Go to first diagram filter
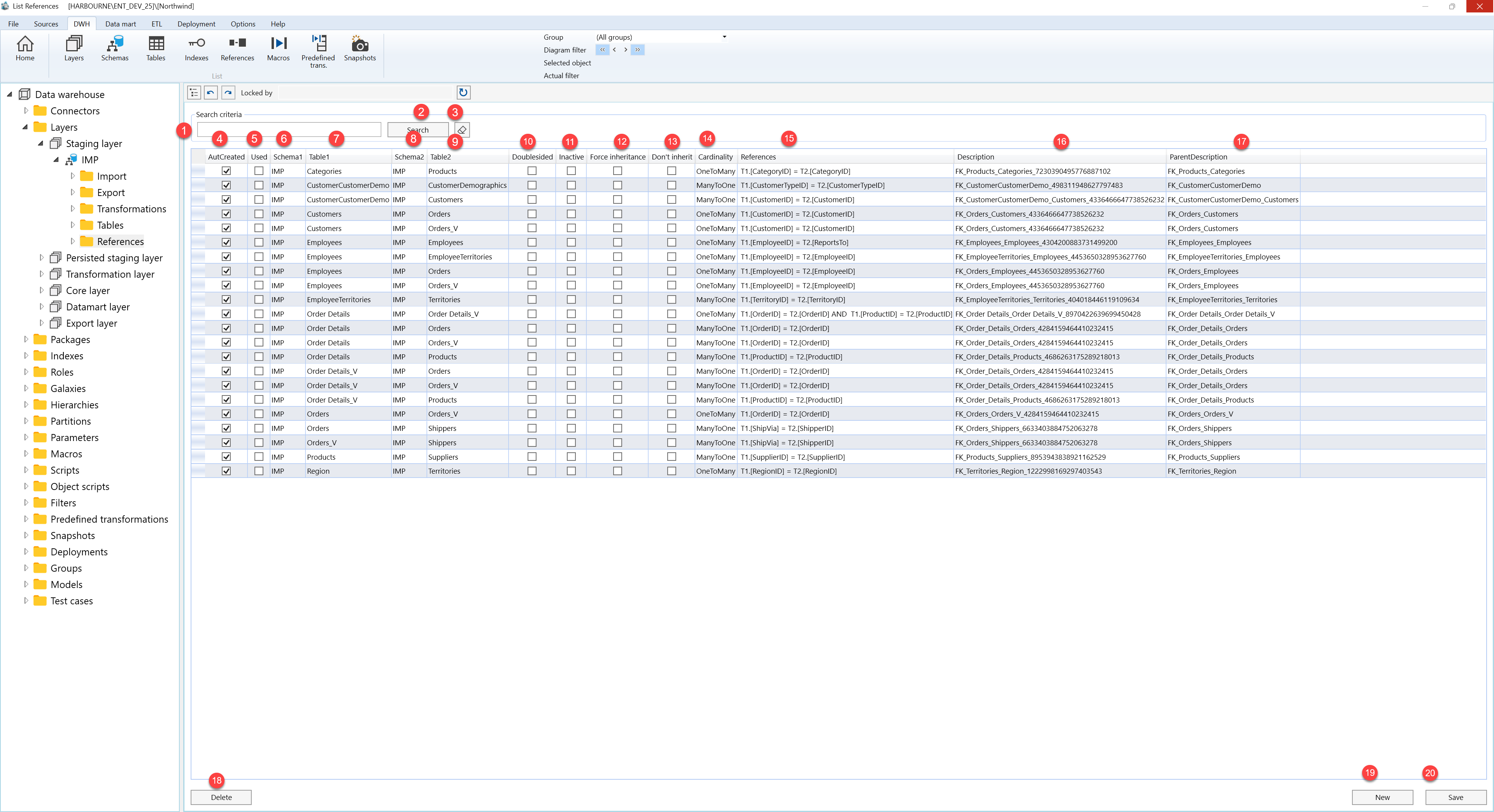This screenshot has height=812, width=1494. click(x=602, y=50)
